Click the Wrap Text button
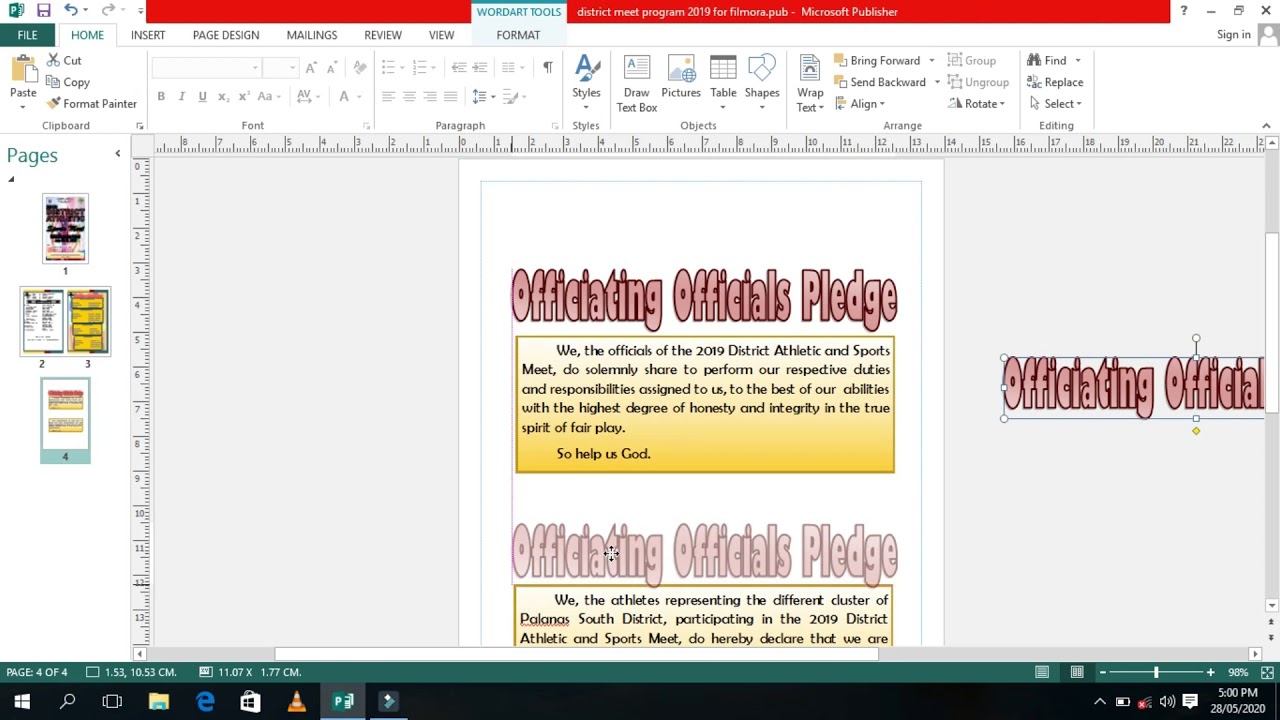 pos(810,84)
